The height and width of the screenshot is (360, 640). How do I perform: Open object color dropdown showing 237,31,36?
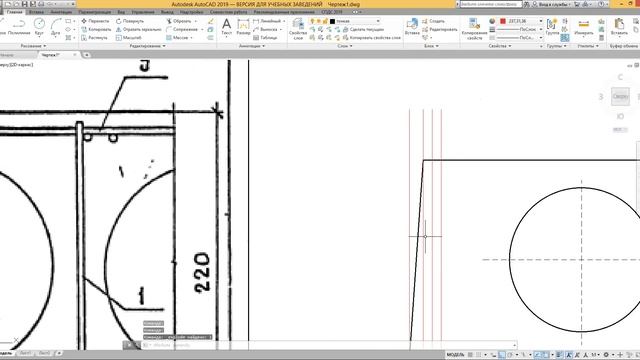541,21
